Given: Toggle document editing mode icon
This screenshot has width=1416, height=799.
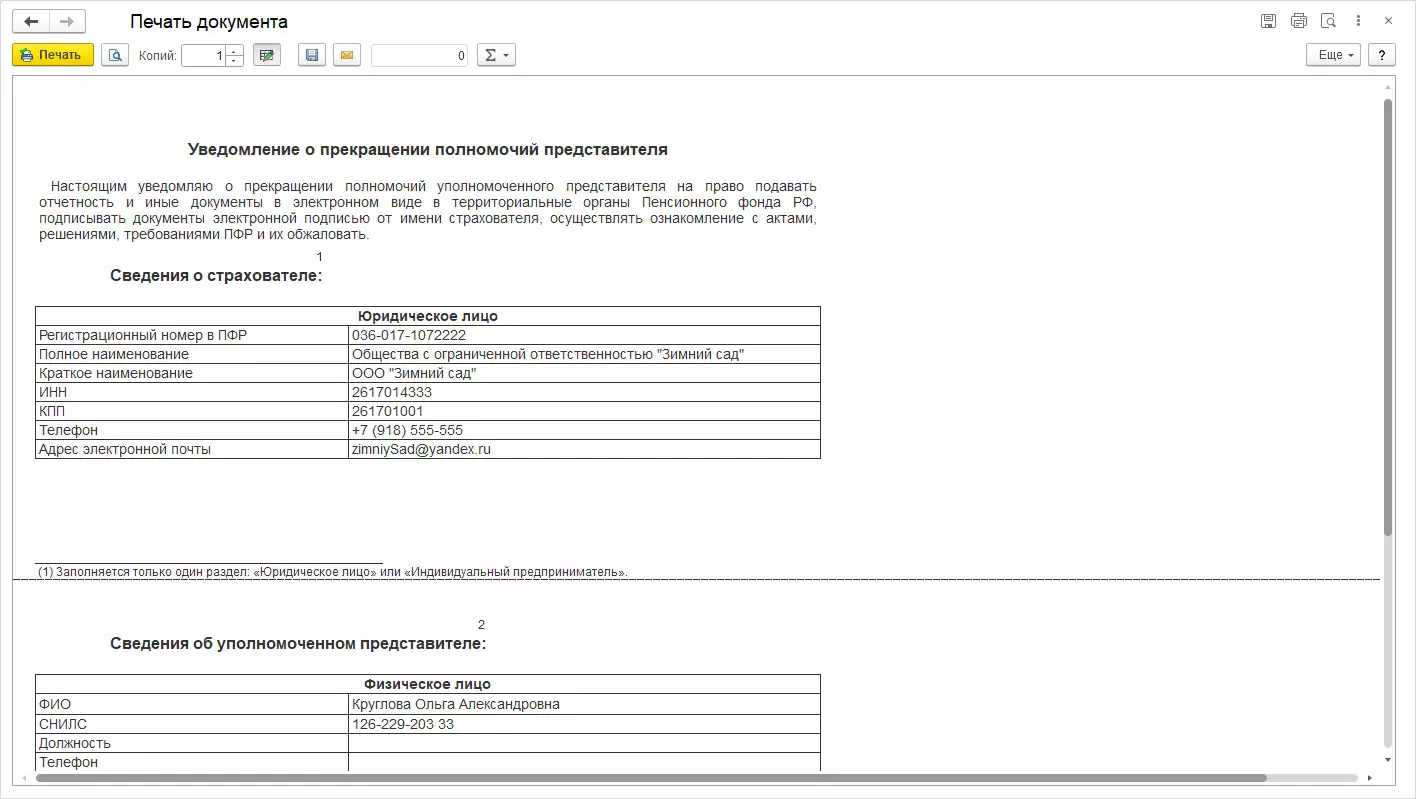Looking at the screenshot, I should (266, 55).
